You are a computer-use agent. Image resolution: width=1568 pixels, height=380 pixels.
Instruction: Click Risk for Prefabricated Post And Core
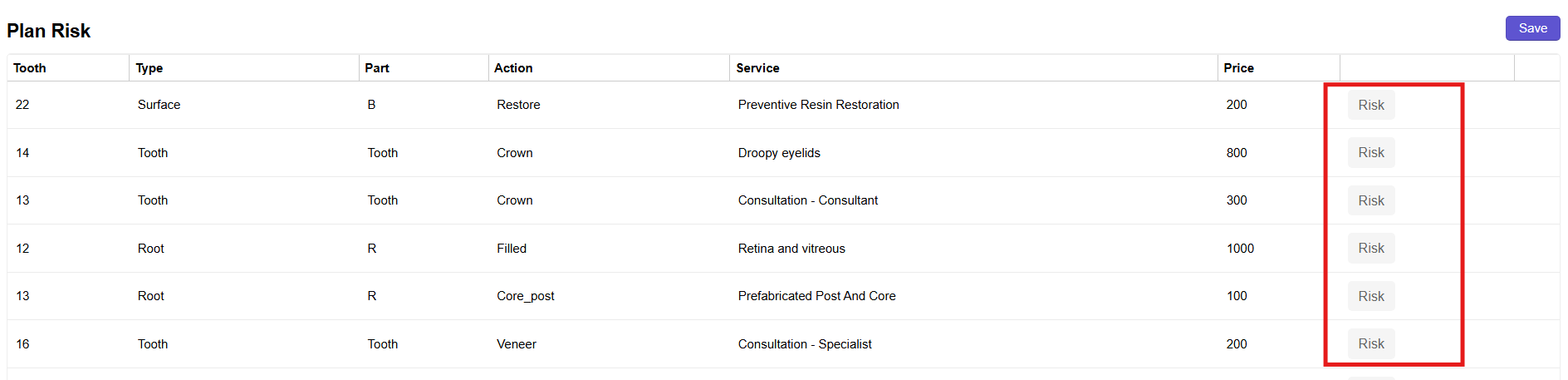(x=1371, y=296)
